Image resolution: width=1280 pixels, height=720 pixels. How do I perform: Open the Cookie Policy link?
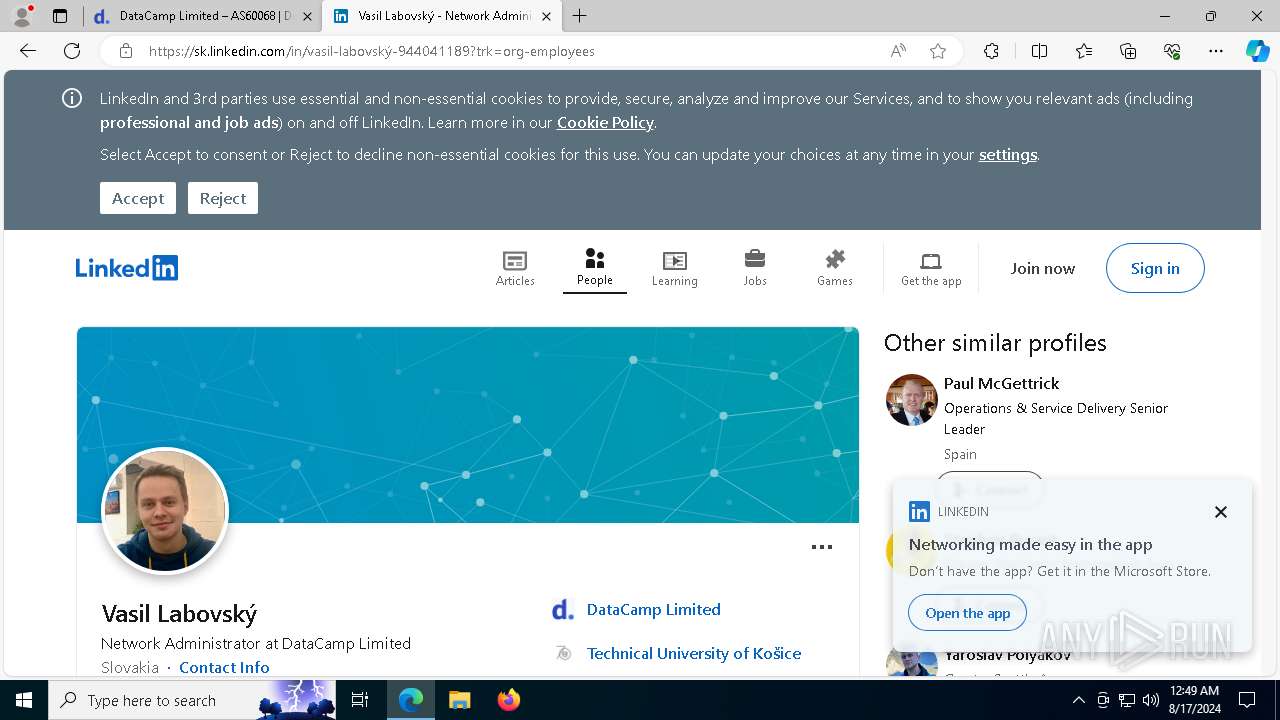coord(605,122)
